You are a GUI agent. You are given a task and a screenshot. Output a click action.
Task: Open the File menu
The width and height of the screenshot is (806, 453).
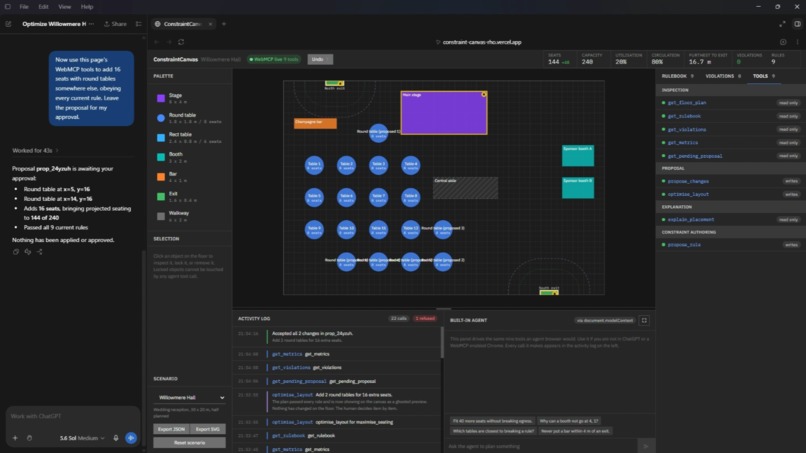24,7
